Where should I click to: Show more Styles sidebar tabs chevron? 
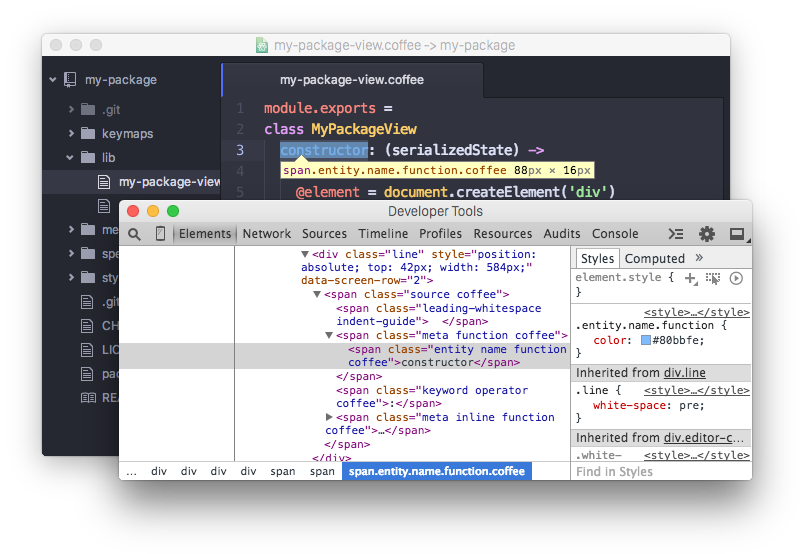coord(699,258)
